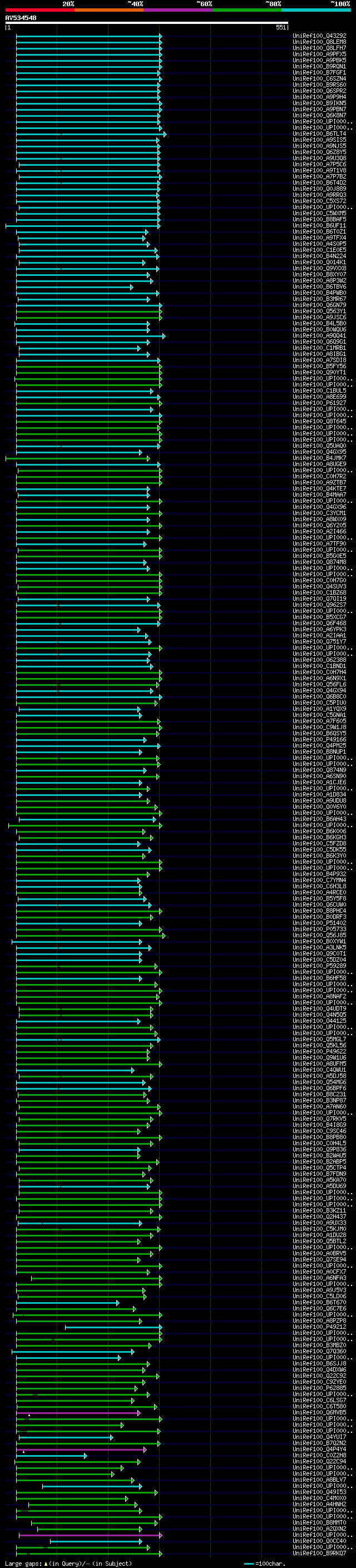Click the query end position 551
The height and width of the screenshot is (1568, 356).
pyautogui.click(x=280, y=27)
